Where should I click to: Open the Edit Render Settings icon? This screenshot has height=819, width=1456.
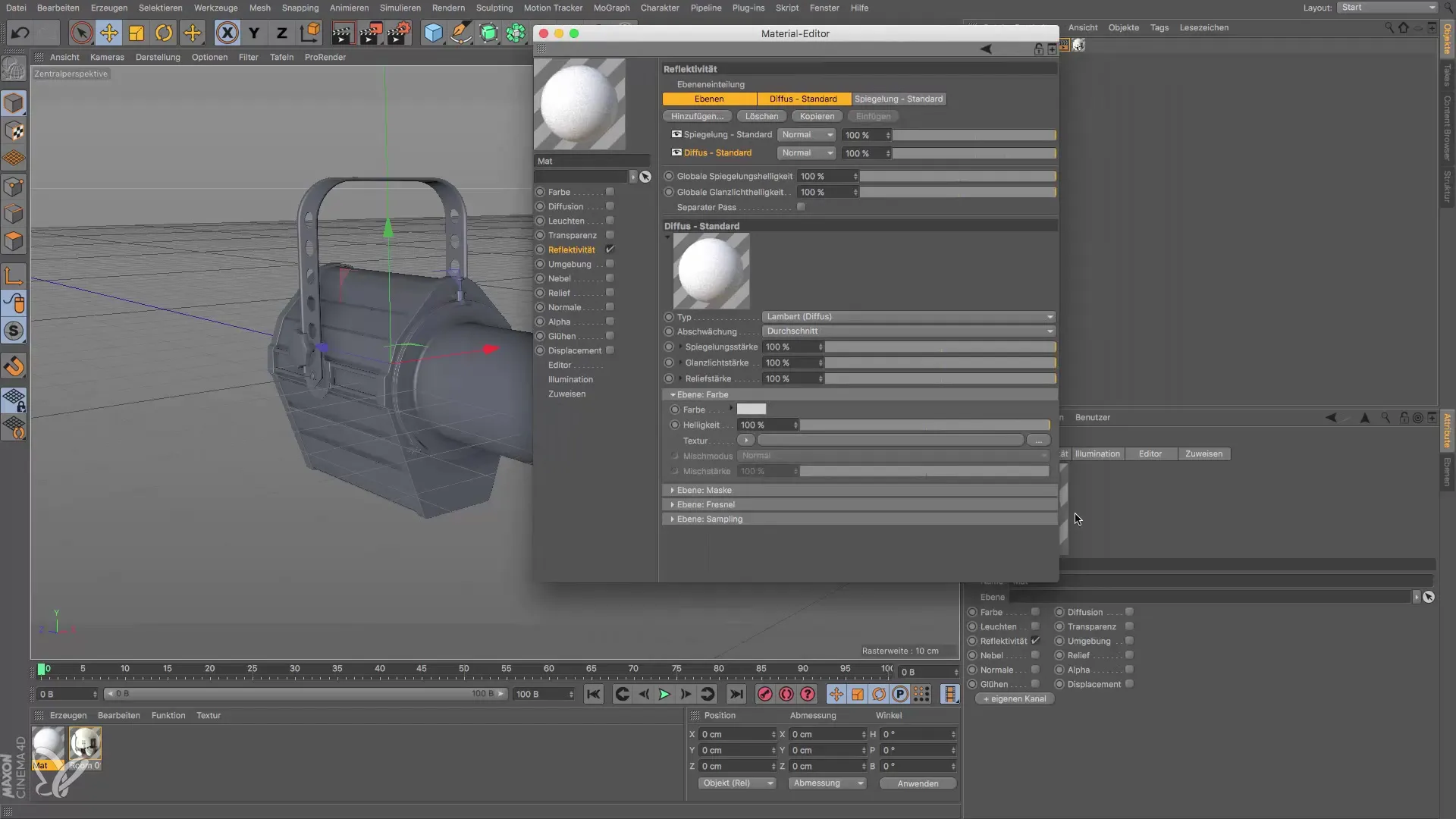(x=398, y=33)
